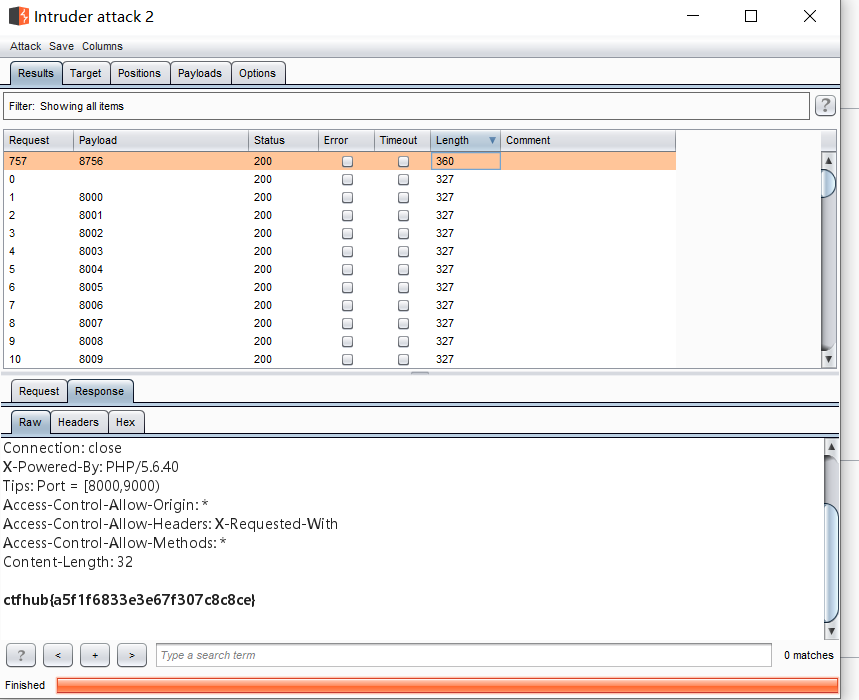Switch to the Positions tab

(x=140, y=73)
